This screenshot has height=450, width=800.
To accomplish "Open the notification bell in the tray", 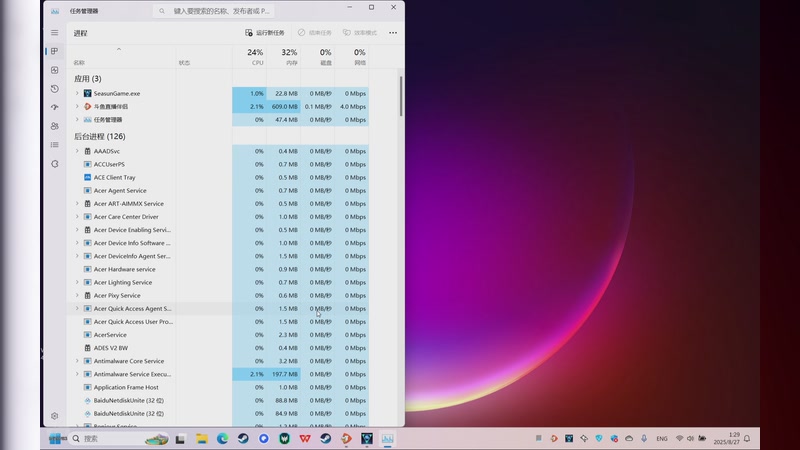I will 747,439.
